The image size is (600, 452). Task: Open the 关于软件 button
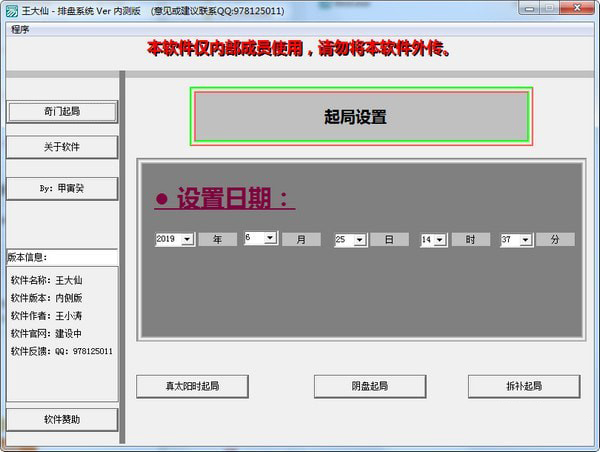[62, 147]
